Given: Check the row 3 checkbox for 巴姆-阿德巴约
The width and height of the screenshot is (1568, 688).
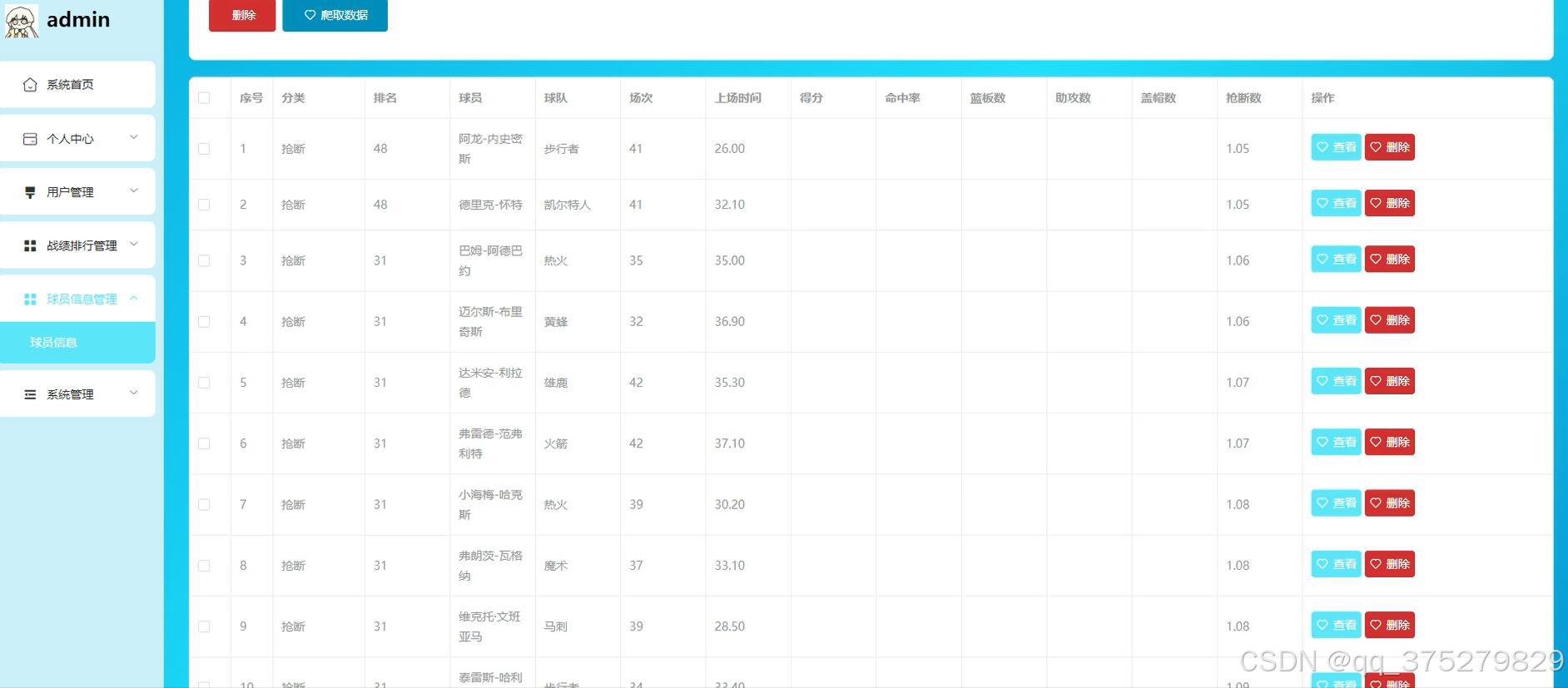Looking at the screenshot, I should point(204,260).
